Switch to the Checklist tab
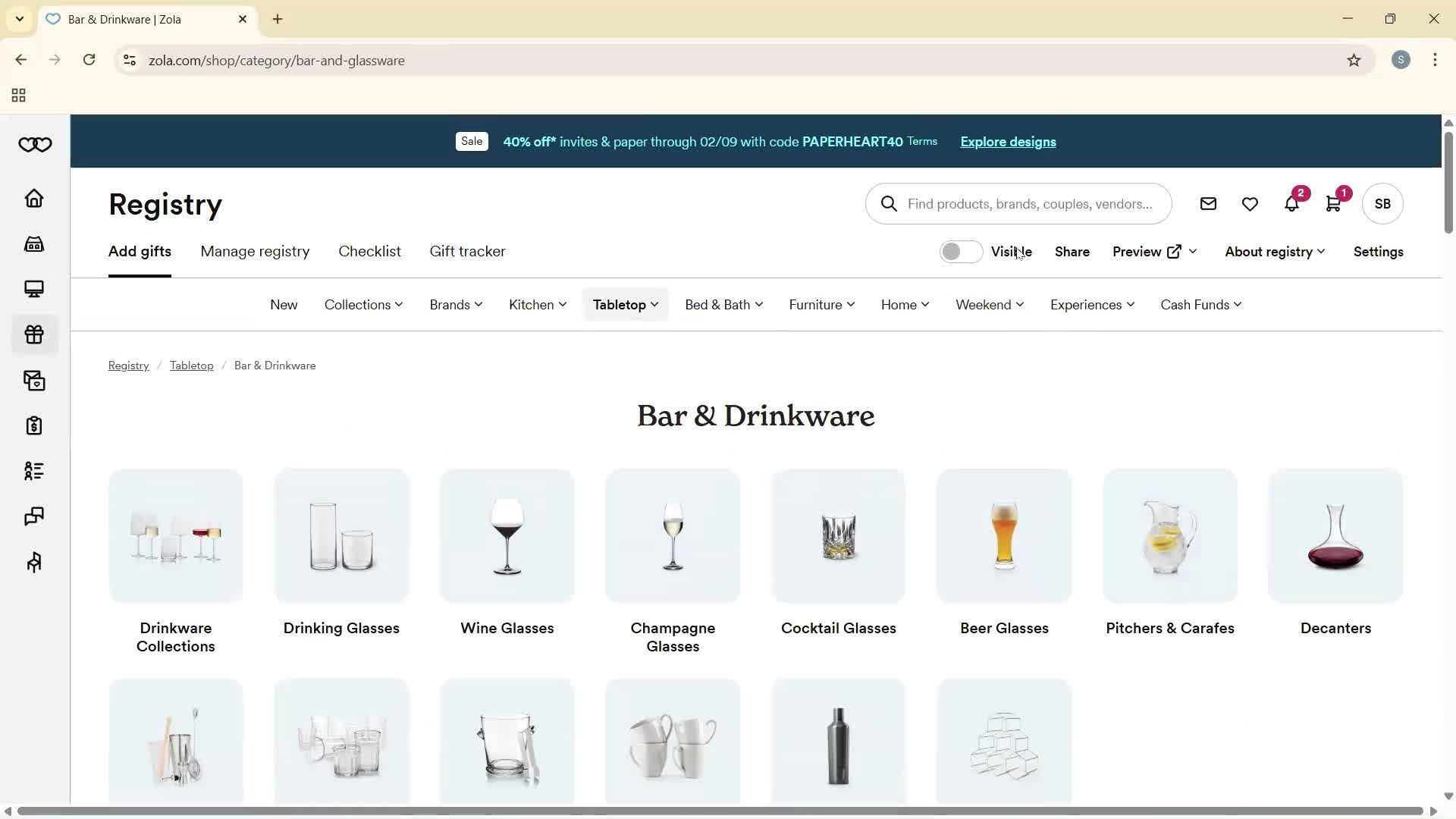The width and height of the screenshot is (1456, 819). tap(369, 251)
